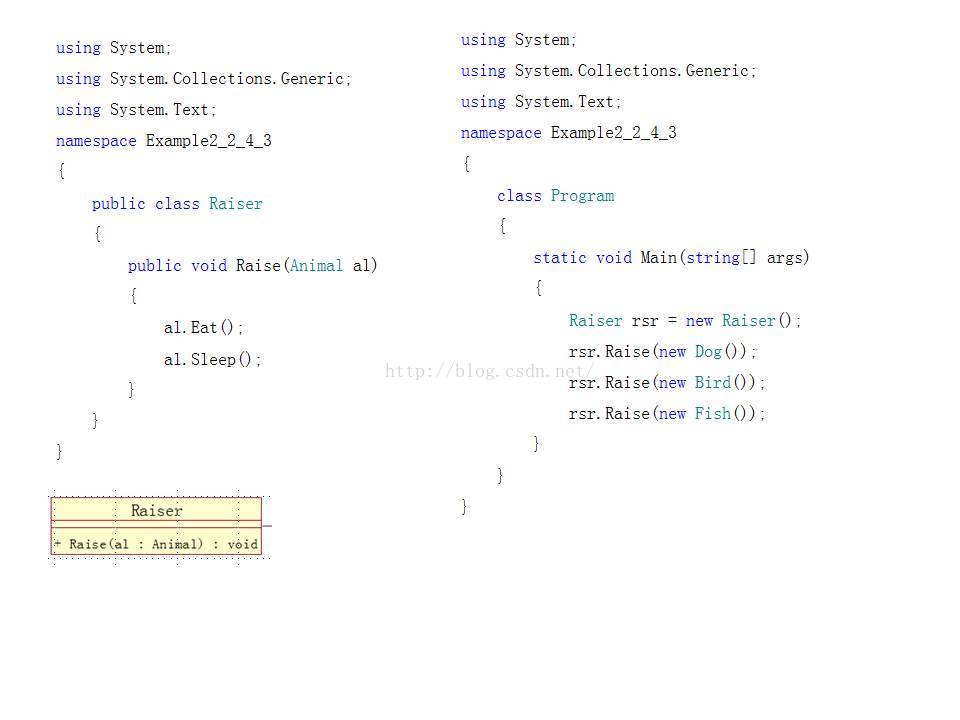Click right 'using System;' line
Viewport: 960px width, 720px height.
(x=519, y=40)
